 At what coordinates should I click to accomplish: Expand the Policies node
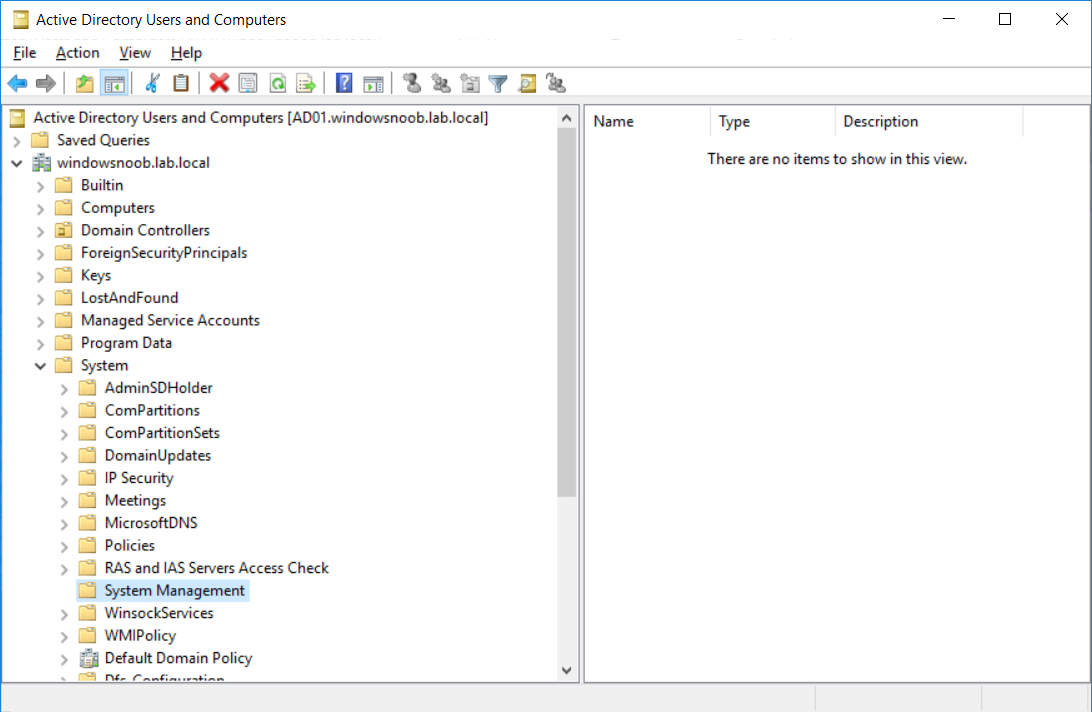64,547
